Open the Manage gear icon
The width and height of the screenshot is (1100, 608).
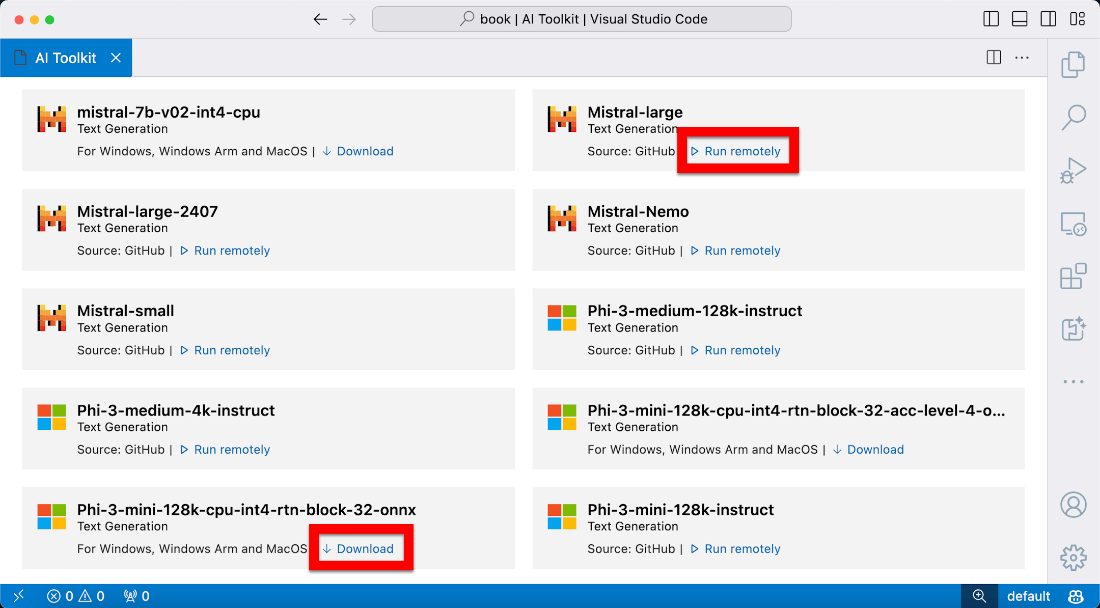[1073, 558]
